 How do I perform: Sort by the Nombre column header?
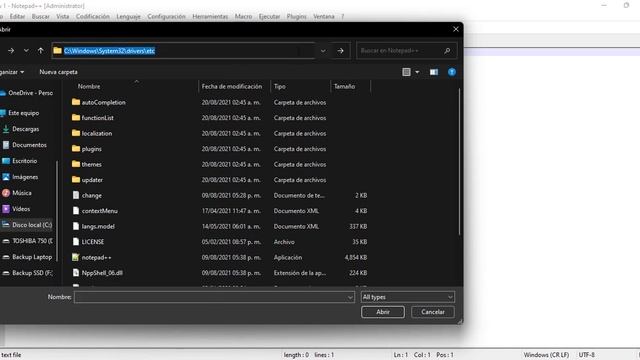tap(89, 87)
